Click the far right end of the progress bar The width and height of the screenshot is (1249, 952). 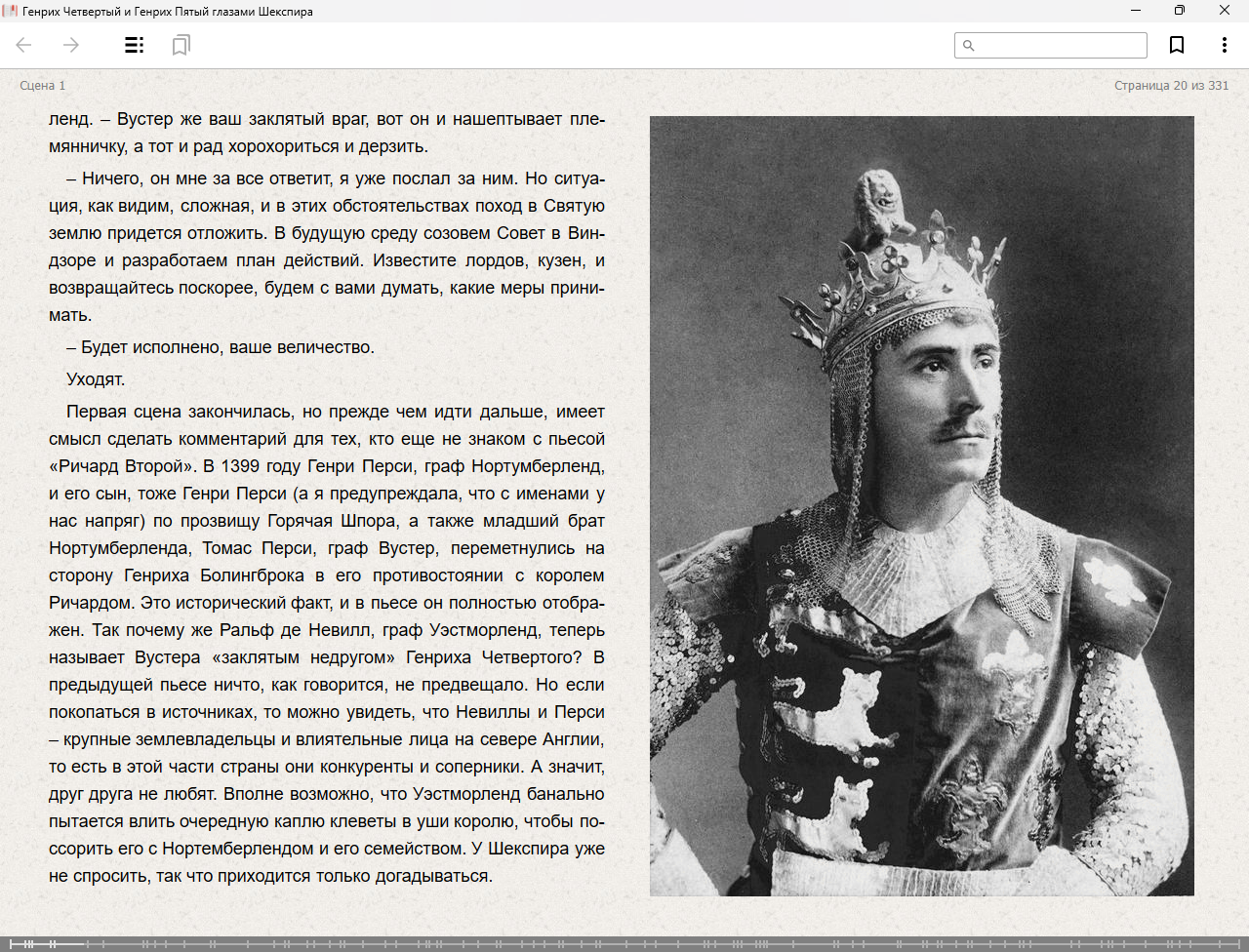tap(1241, 943)
